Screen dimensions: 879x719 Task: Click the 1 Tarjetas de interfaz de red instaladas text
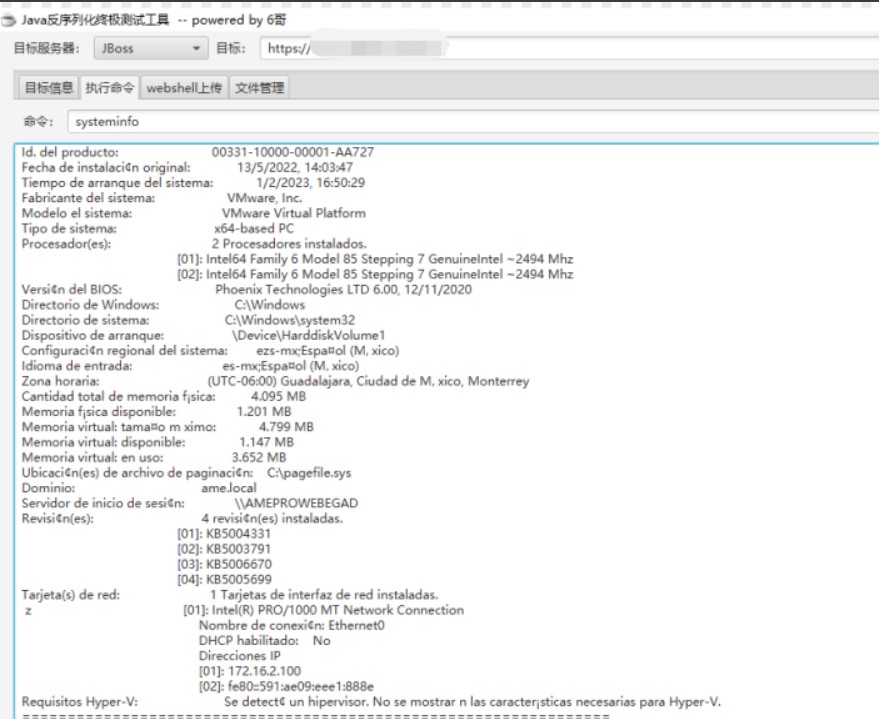coord(324,595)
